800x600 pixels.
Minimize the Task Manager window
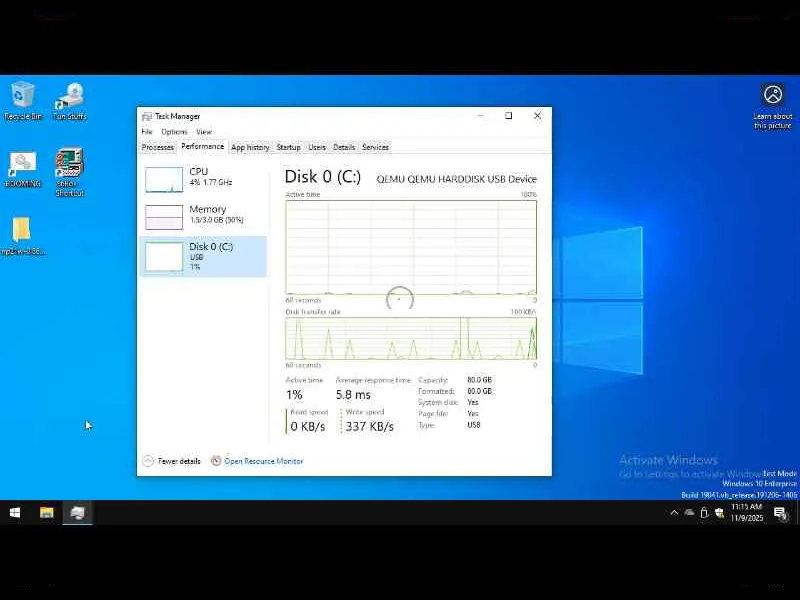coord(480,116)
